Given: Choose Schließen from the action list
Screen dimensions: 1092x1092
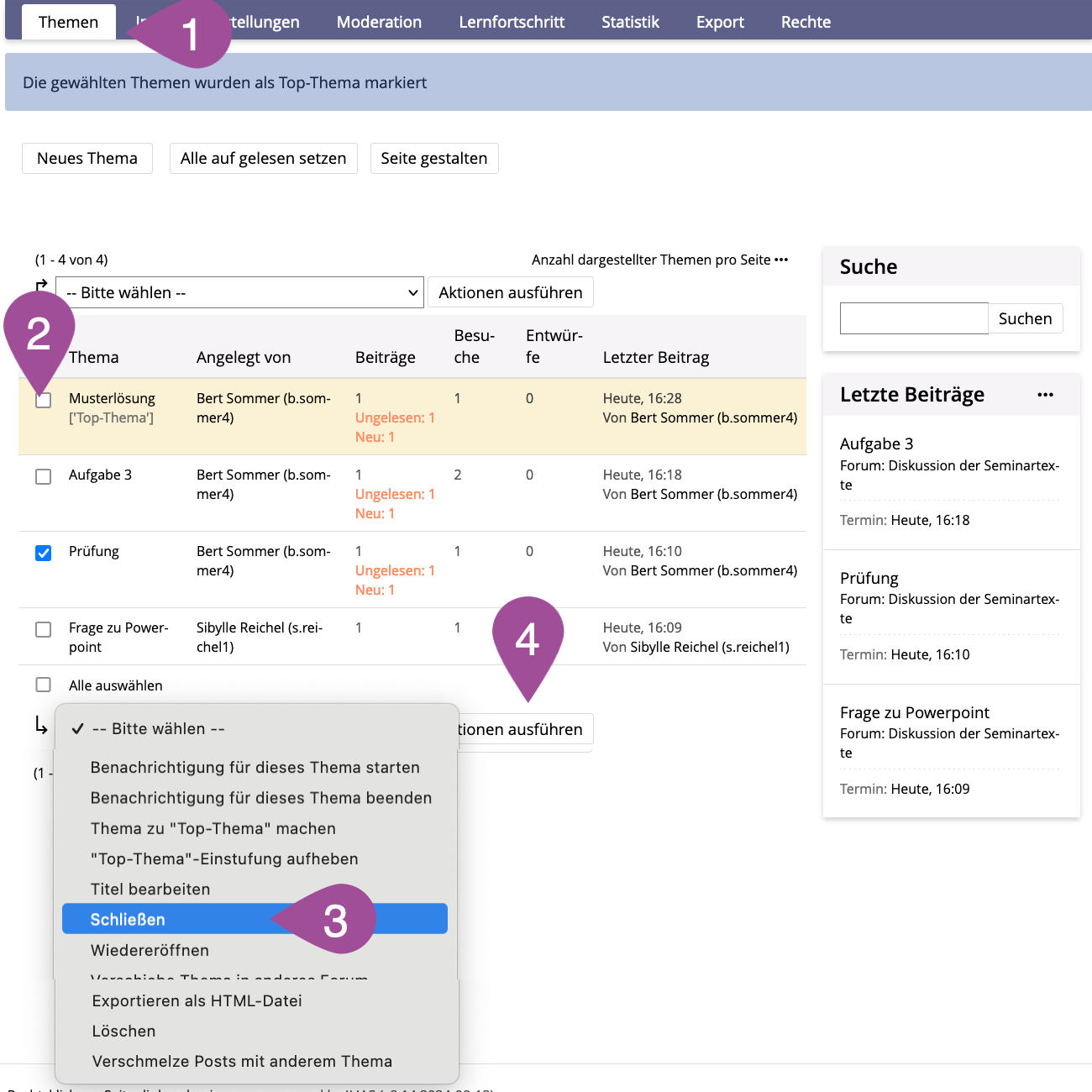Looking at the screenshot, I should (x=128, y=919).
